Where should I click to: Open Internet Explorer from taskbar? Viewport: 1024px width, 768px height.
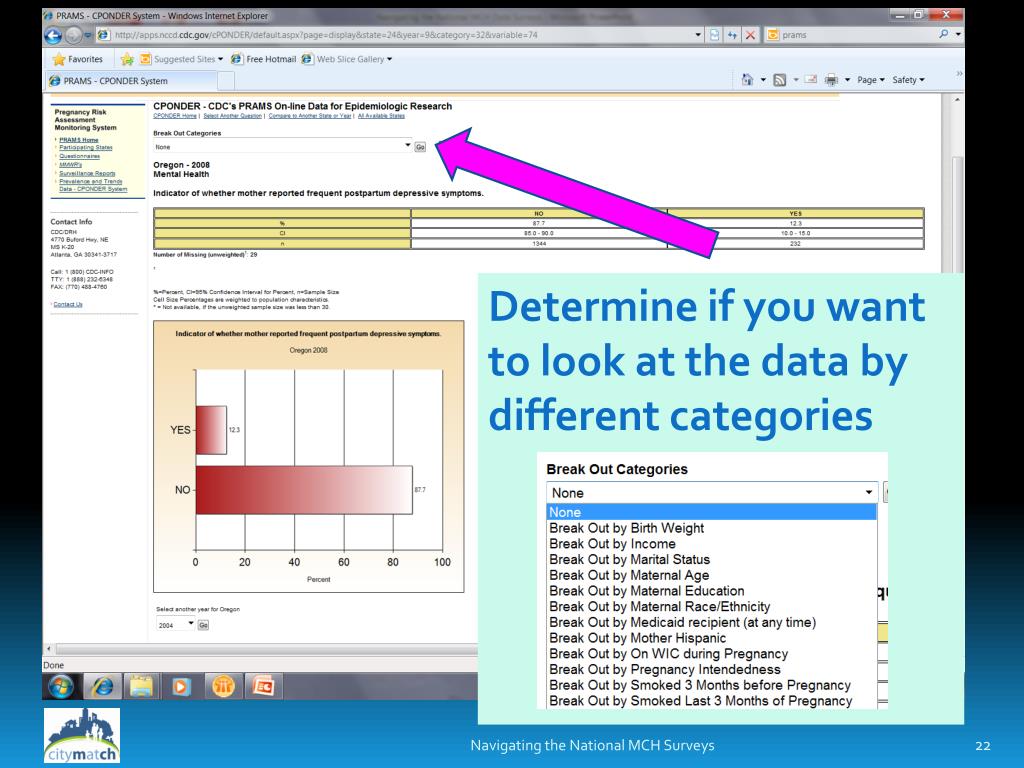(x=102, y=687)
